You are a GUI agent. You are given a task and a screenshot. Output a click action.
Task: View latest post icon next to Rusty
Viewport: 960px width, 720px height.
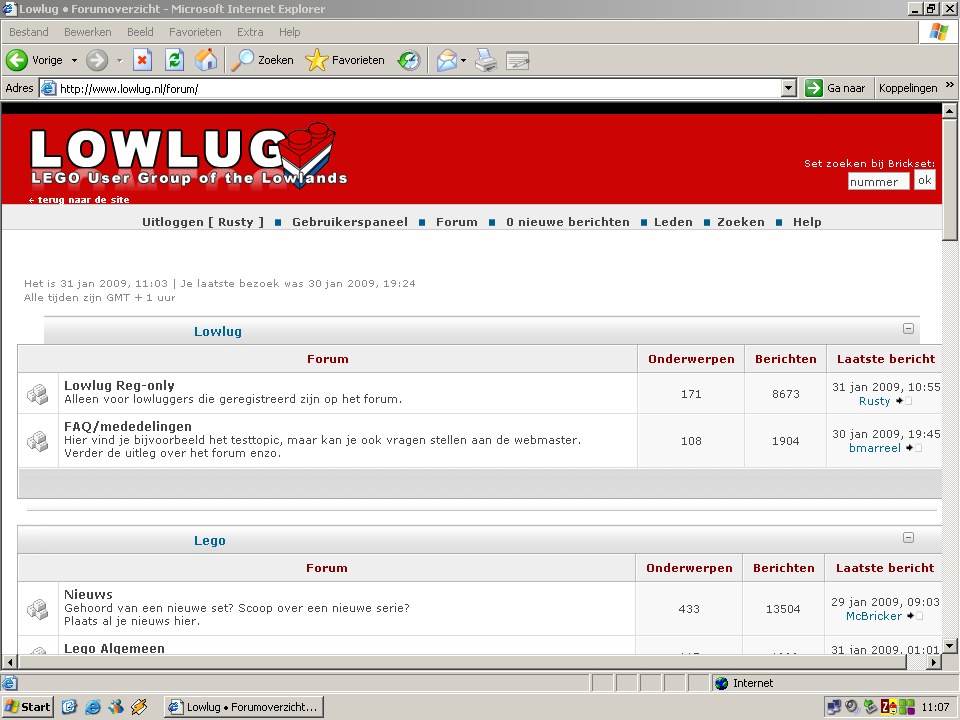(x=904, y=401)
